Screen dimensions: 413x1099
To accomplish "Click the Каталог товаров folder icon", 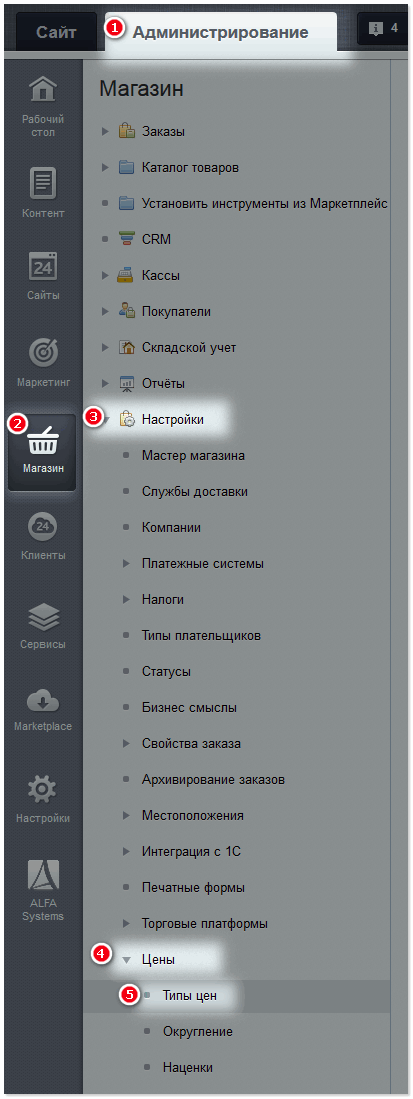I will (x=126, y=168).
